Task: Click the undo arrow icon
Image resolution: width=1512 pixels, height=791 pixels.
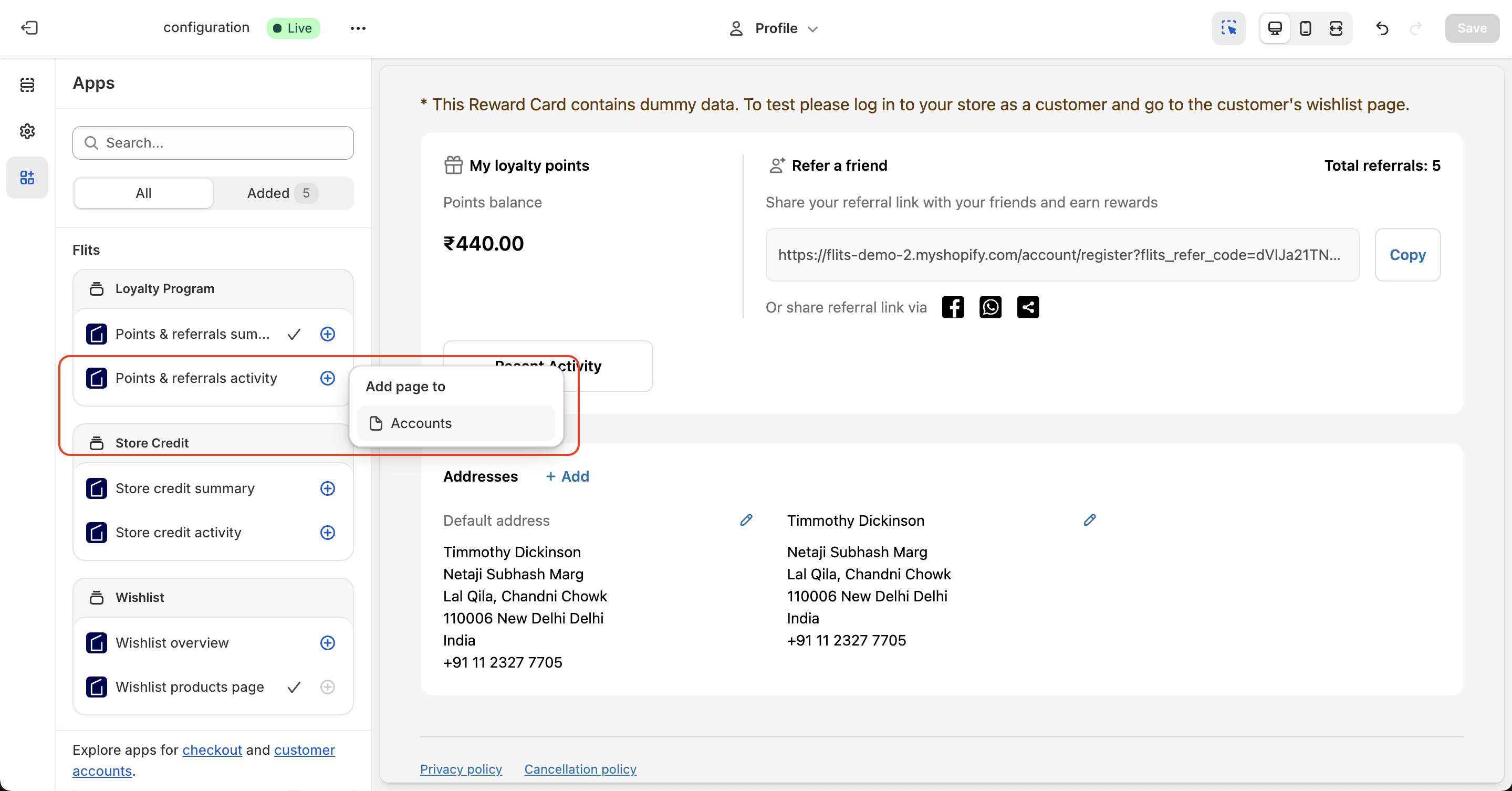Action: 1382,28
